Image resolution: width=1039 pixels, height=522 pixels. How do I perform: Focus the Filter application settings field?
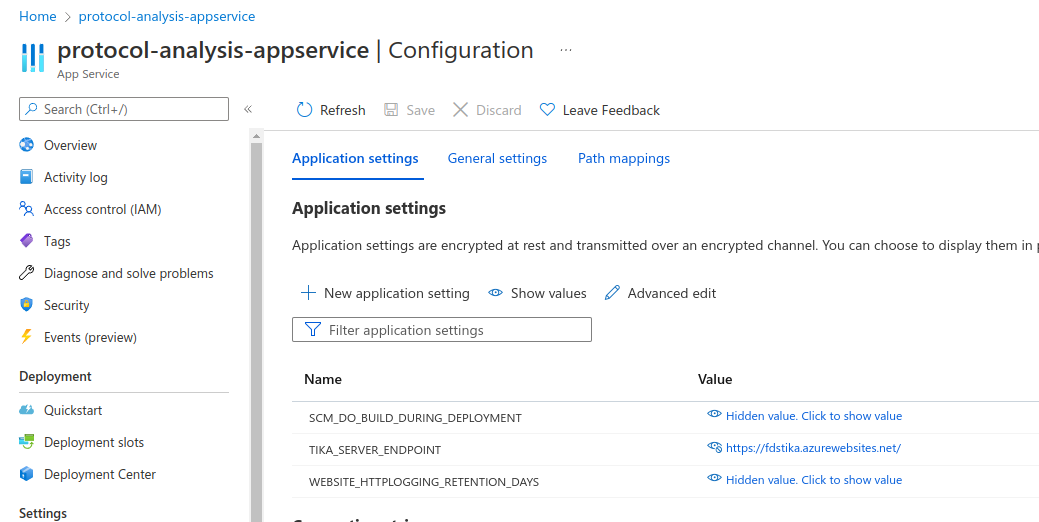coord(442,330)
